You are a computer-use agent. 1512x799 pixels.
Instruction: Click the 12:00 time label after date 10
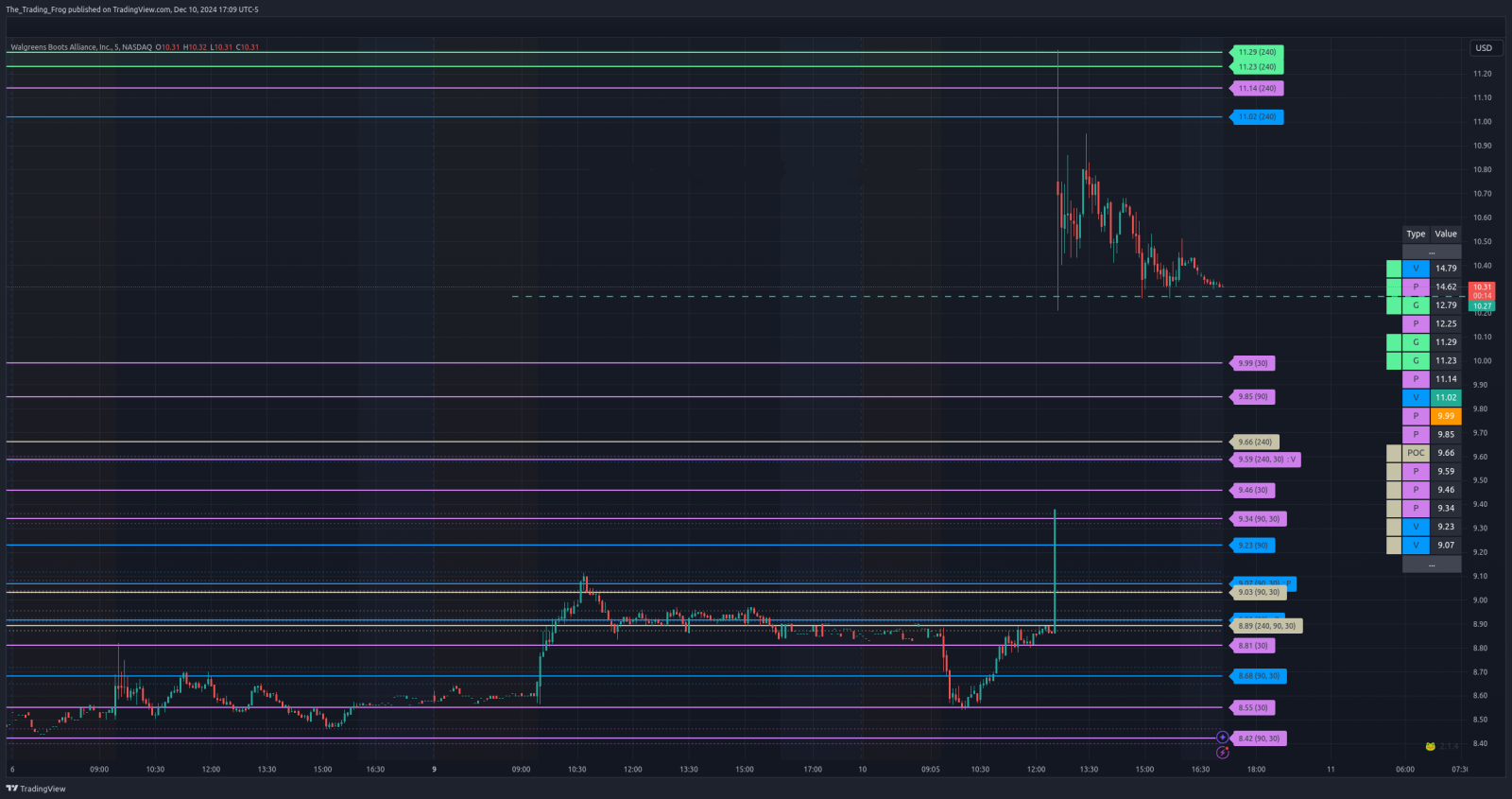(1037, 770)
